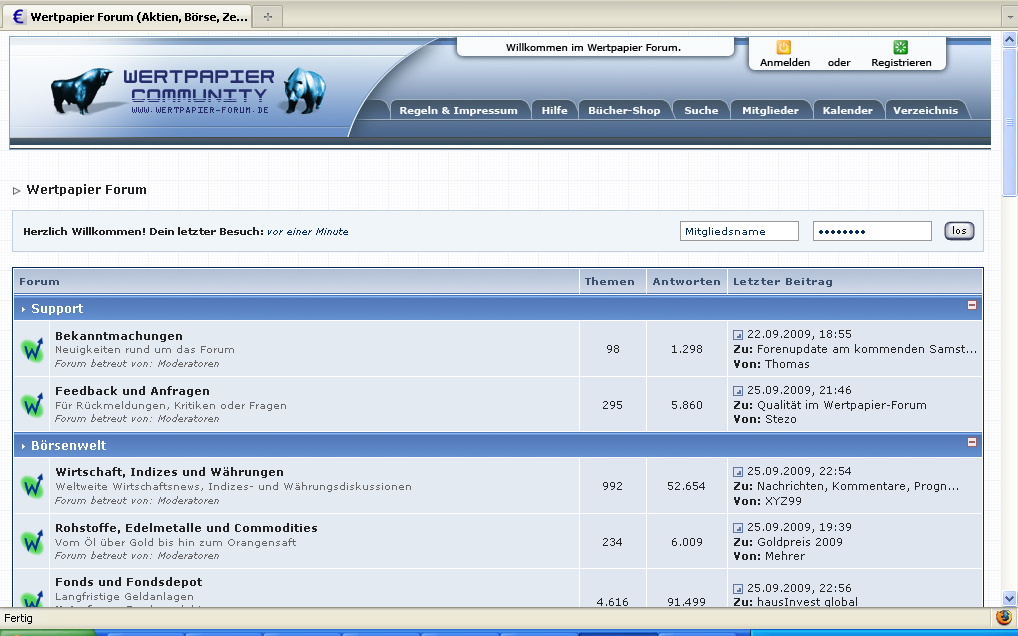The height and width of the screenshot is (636, 1018).
Task: Open user profile Mehrer
Action: (785, 556)
